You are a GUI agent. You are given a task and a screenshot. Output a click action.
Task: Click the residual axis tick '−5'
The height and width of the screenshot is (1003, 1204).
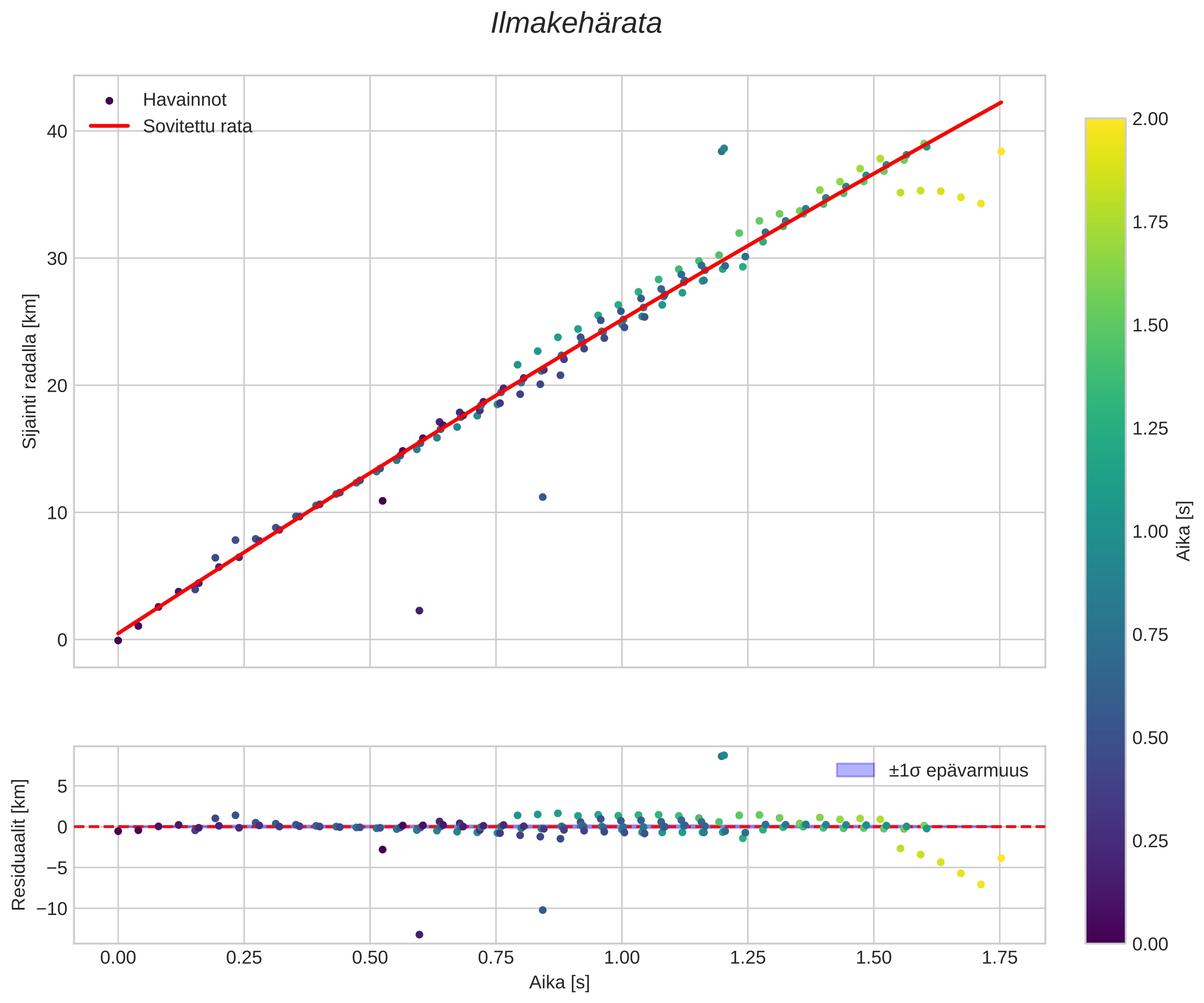click(56, 868)
